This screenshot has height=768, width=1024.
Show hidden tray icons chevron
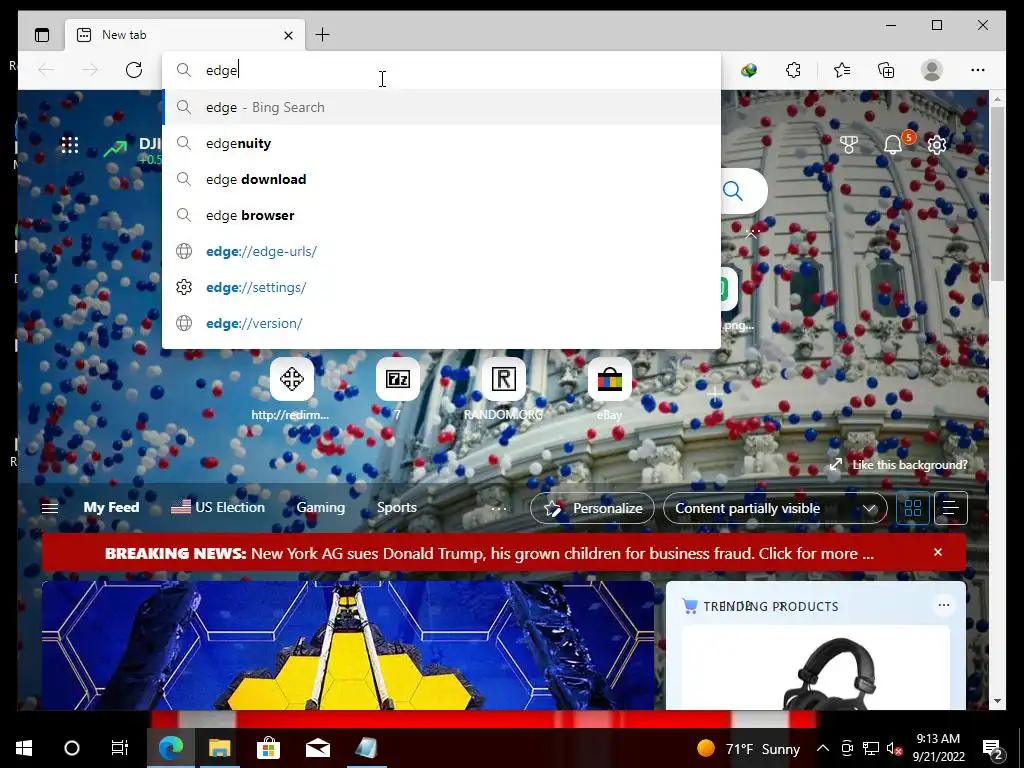coord(823,748)
